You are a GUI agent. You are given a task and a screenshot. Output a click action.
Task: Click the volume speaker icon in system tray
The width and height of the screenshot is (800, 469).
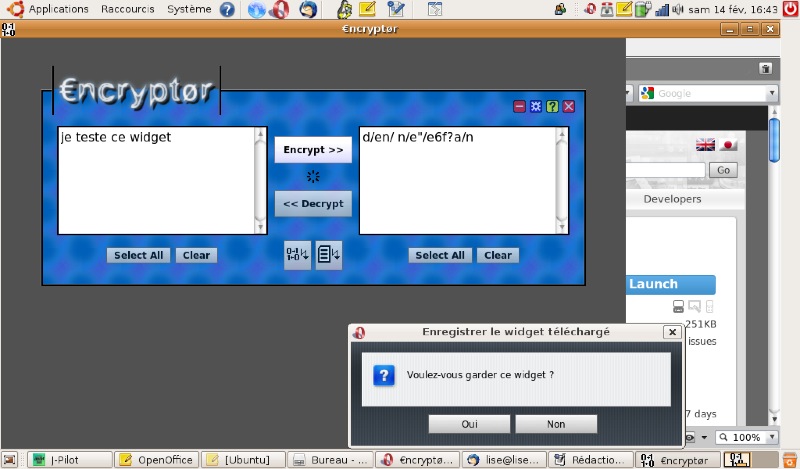[x=678, y=10]
